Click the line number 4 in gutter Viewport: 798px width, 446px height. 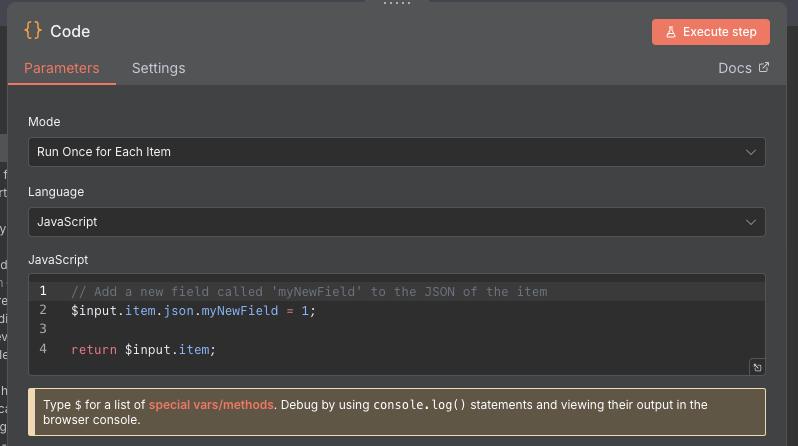point(43,349)
